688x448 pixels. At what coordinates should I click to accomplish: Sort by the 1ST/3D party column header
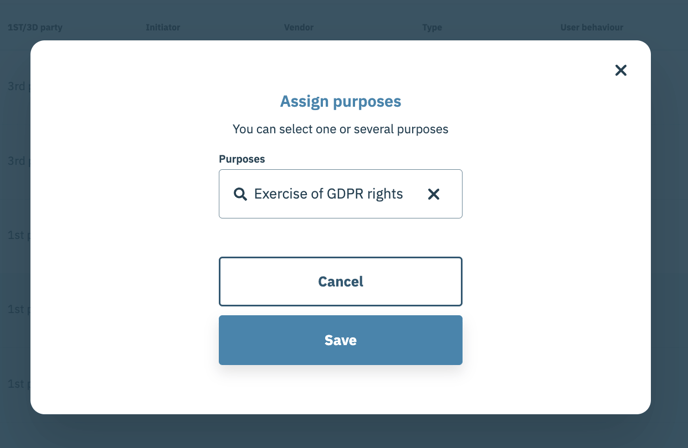point(35,27)
